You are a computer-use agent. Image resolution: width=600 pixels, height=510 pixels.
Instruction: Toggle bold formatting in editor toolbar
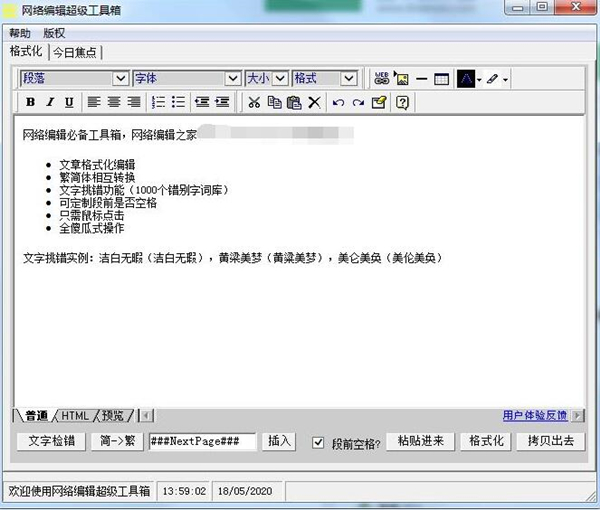[30, 102]
